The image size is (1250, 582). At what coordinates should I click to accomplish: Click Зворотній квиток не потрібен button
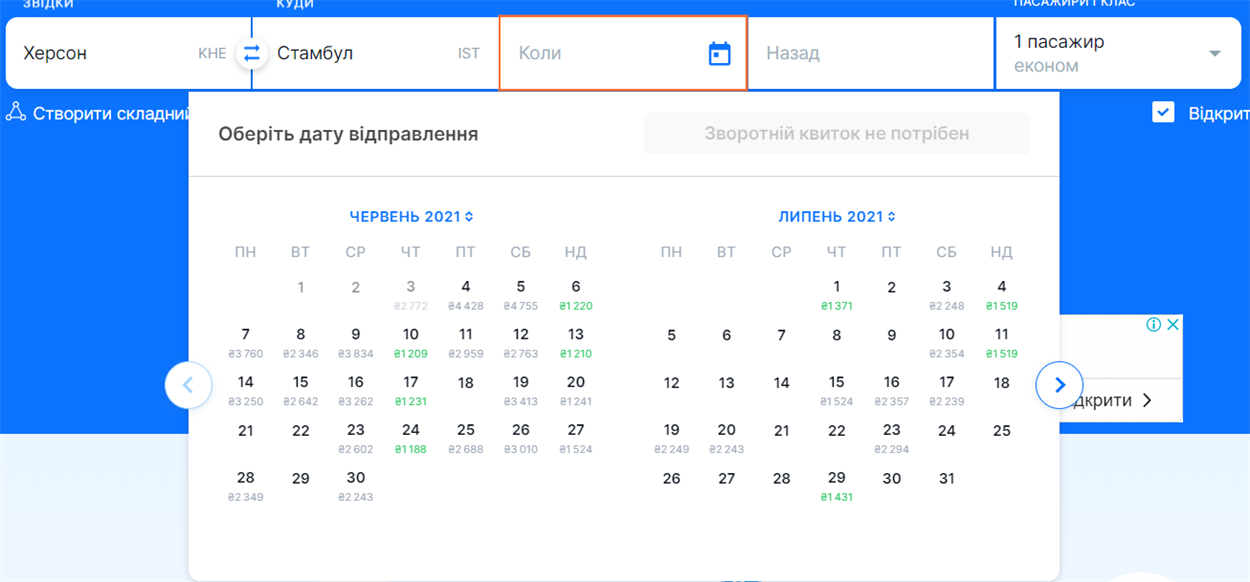837,133
